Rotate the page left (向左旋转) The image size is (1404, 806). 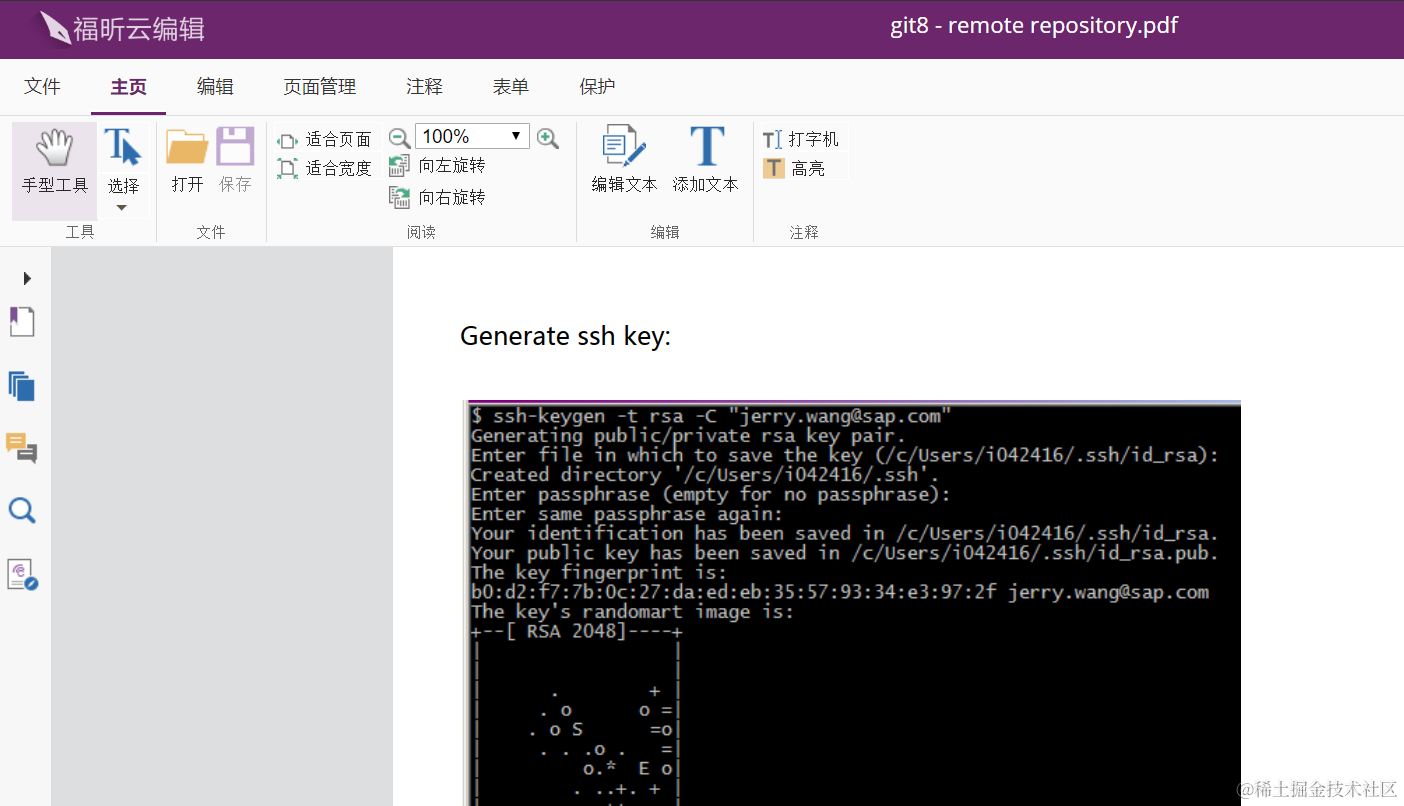tap(438, 166)
